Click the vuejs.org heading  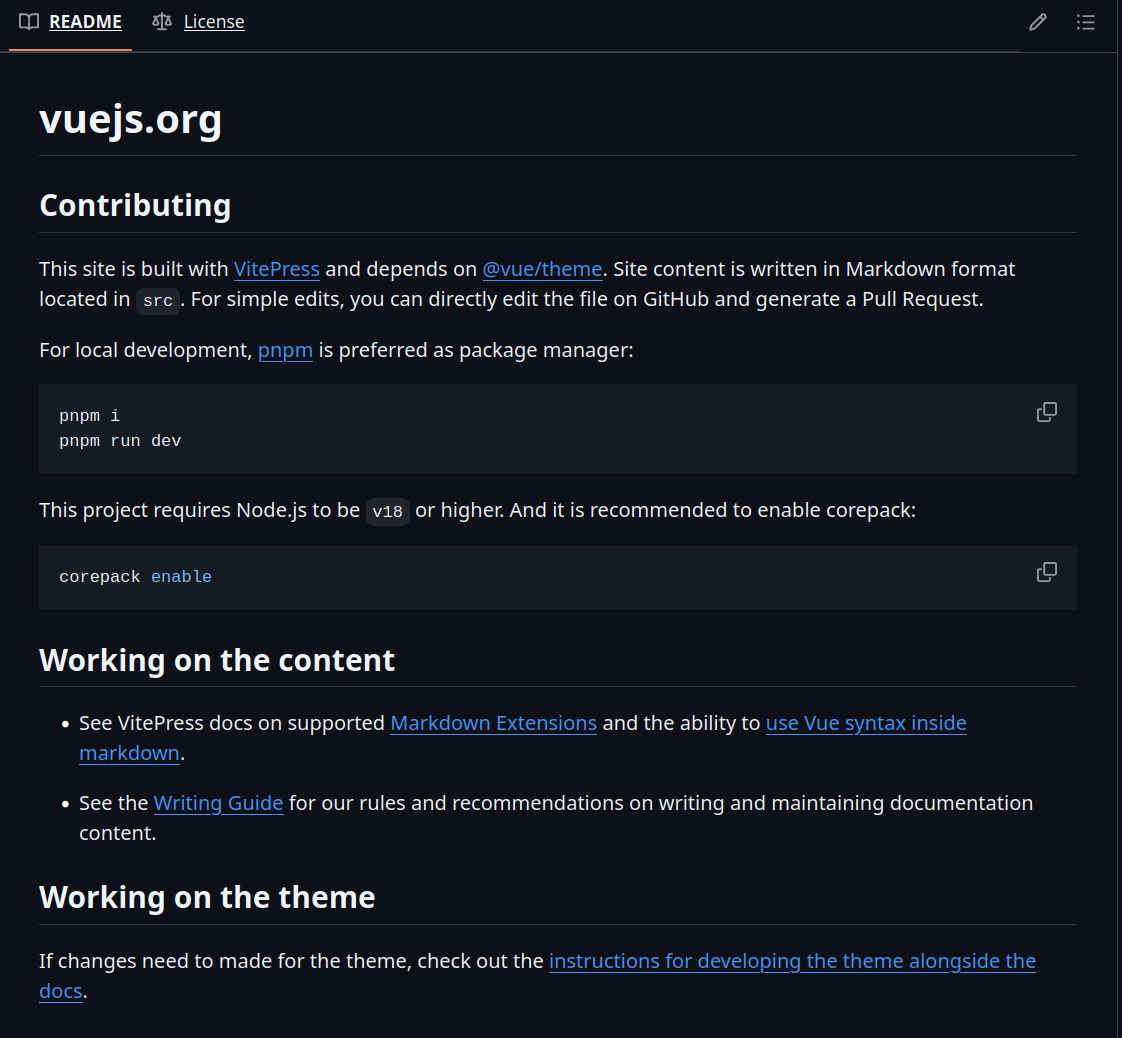click(130, 119)
